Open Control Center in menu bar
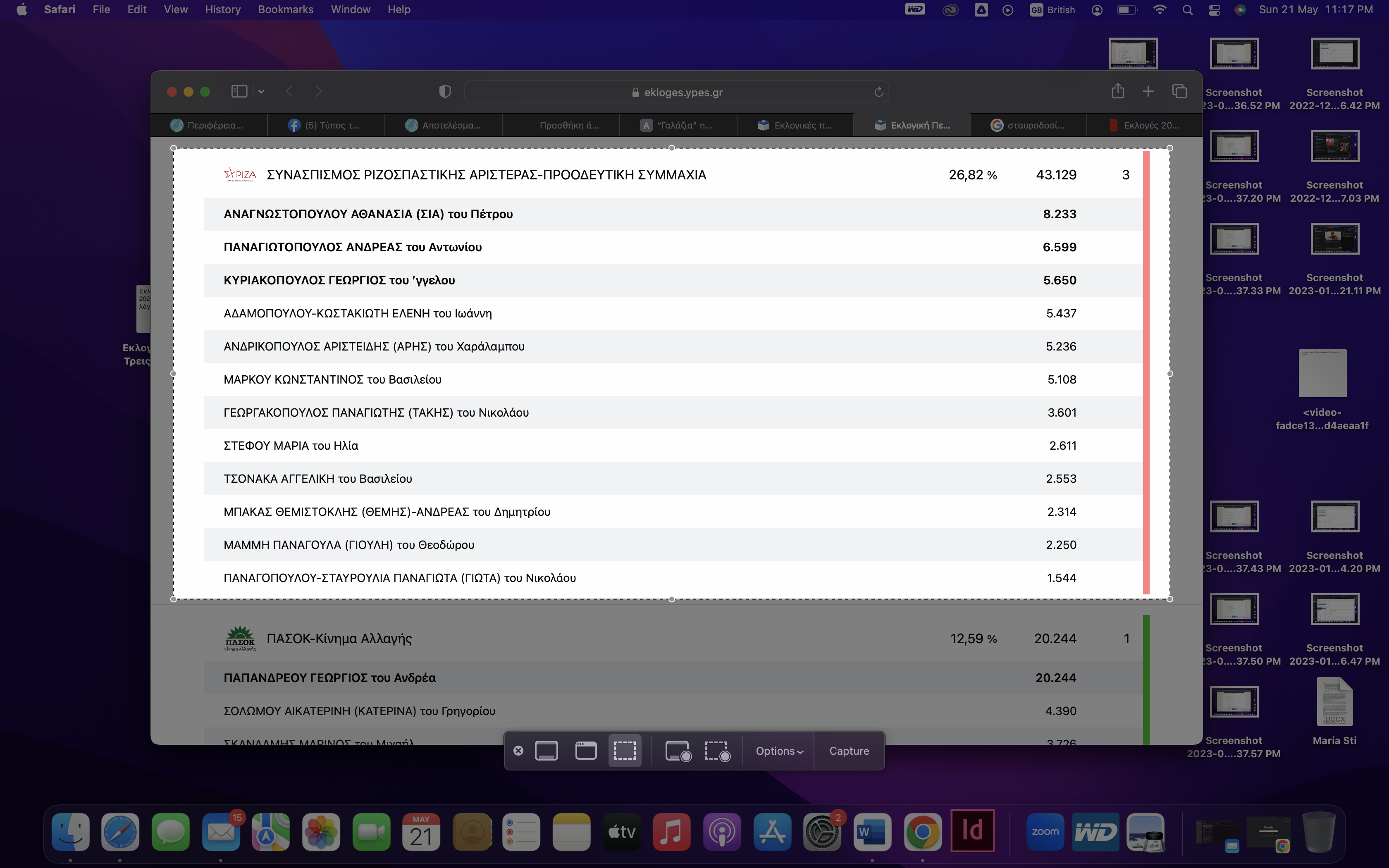Screen dimensions: 1389x868 tap(1214, 10)
